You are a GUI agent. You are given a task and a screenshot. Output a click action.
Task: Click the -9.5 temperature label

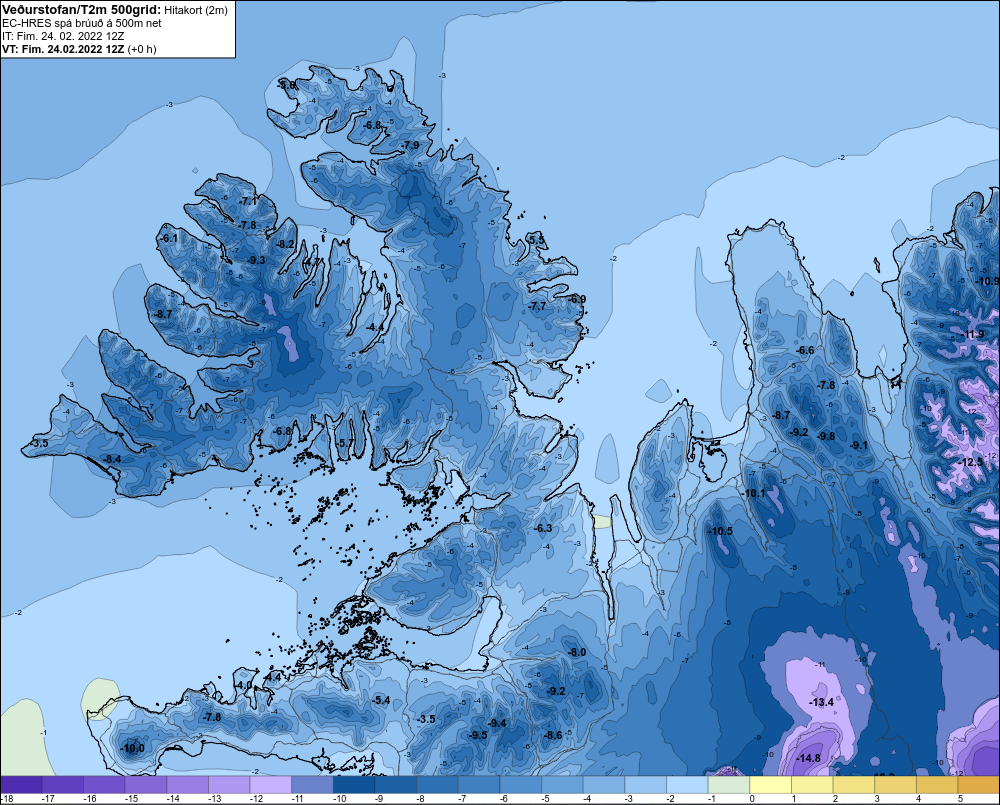[x=478, y=735]
